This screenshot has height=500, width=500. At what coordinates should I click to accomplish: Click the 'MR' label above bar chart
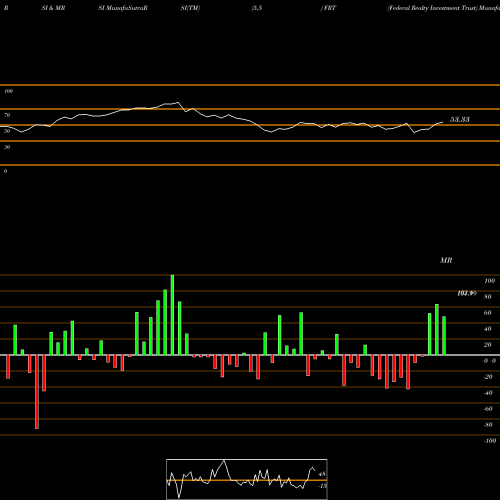coord(446,260)
